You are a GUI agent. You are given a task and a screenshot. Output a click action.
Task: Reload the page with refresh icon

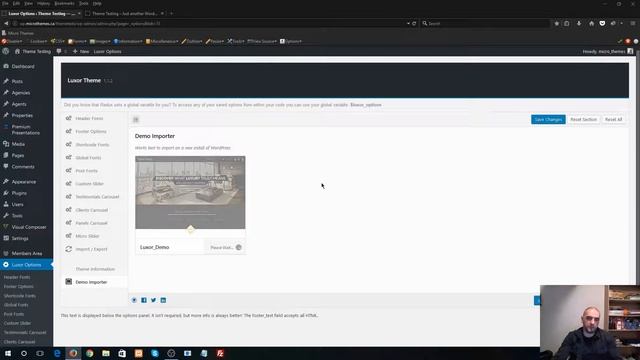(414, 23)
